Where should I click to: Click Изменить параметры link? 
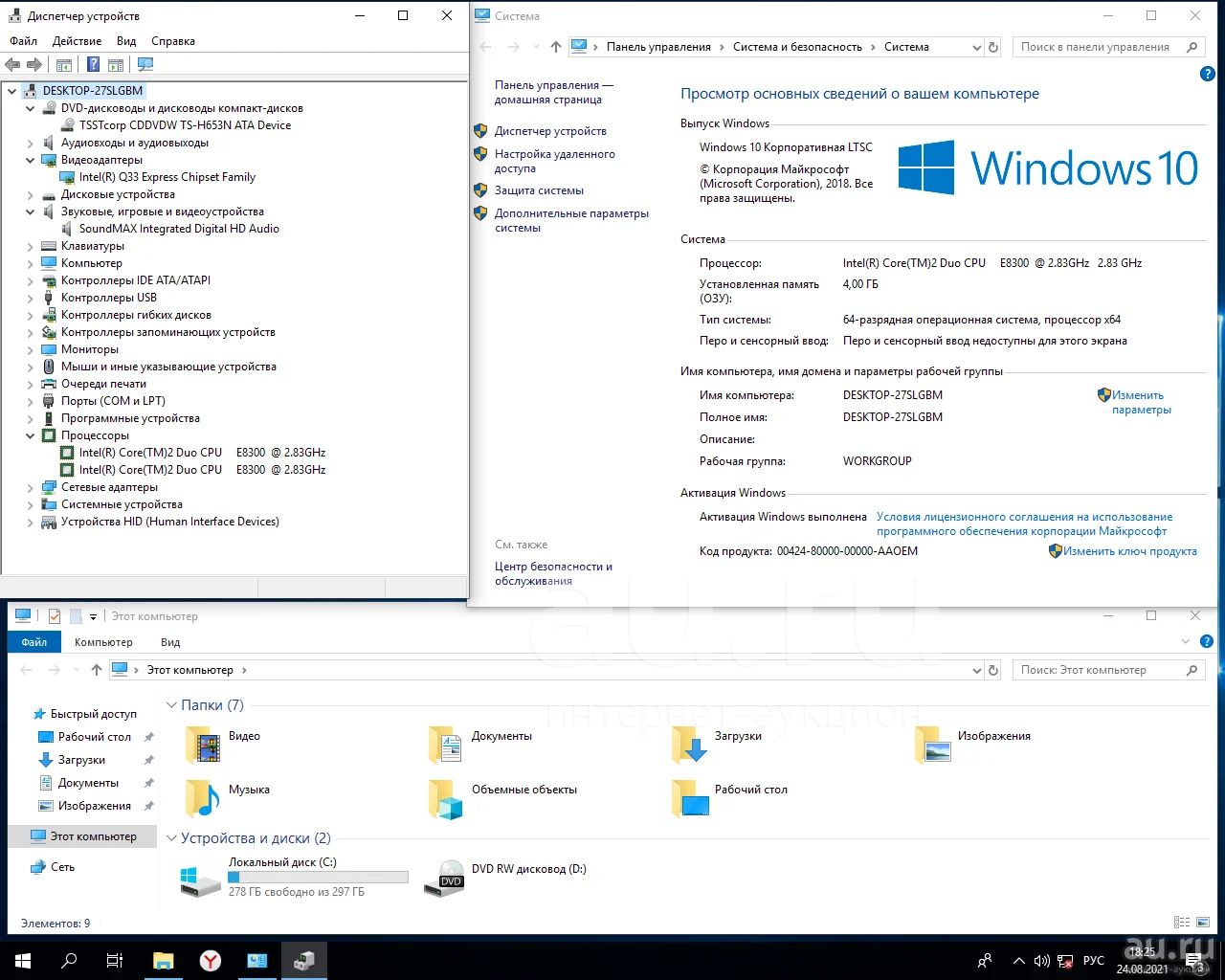tap(1141, 402)
